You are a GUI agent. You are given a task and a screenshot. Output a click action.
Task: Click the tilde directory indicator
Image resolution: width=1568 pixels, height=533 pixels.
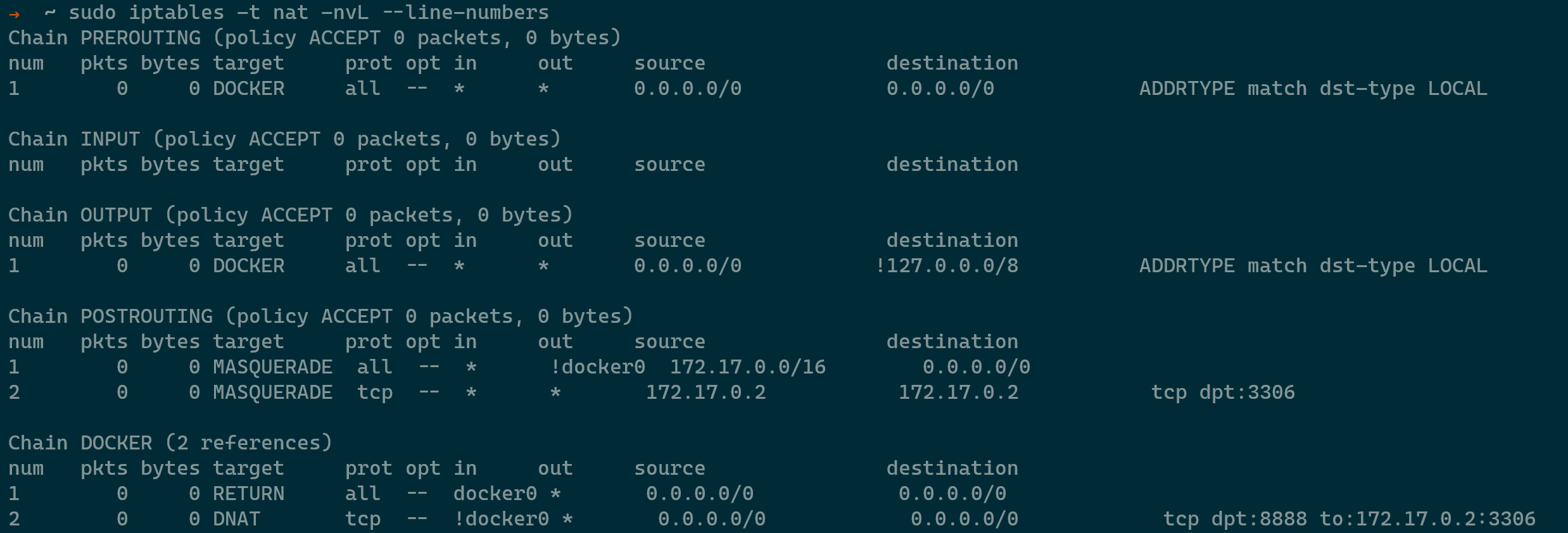click(x=50, y=13)
